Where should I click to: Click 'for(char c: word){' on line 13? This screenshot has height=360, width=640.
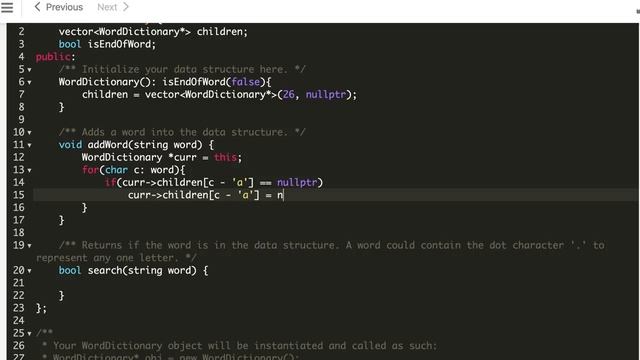(x=133, y=170)
